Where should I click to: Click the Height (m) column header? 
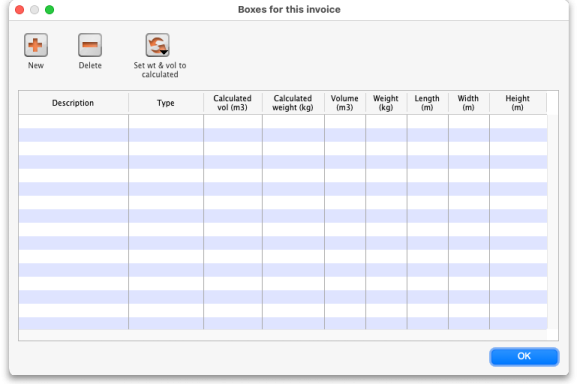(x=518, y=103)
